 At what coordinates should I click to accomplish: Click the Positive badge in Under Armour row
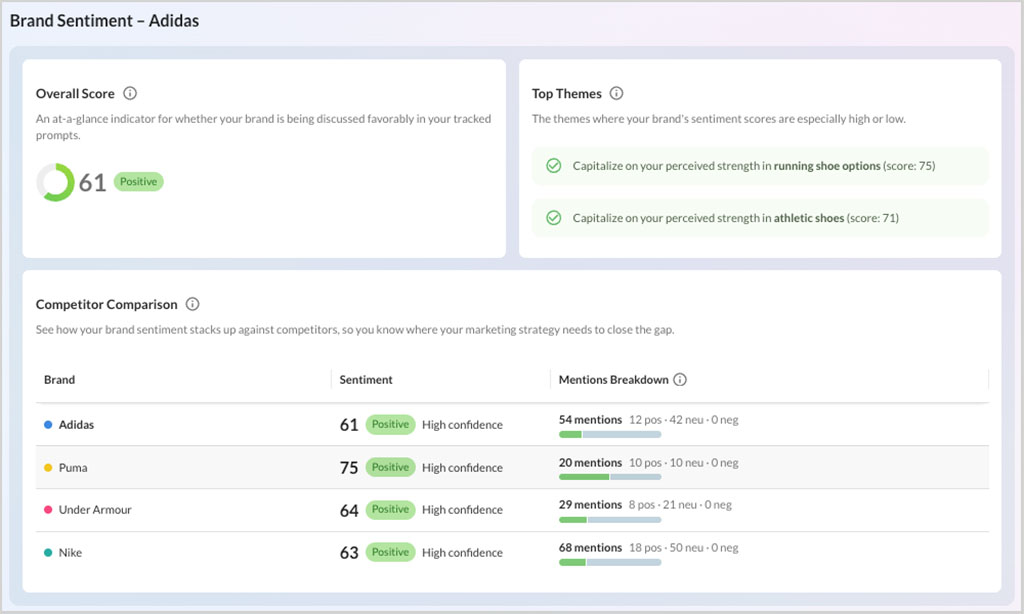click(391, 509)
